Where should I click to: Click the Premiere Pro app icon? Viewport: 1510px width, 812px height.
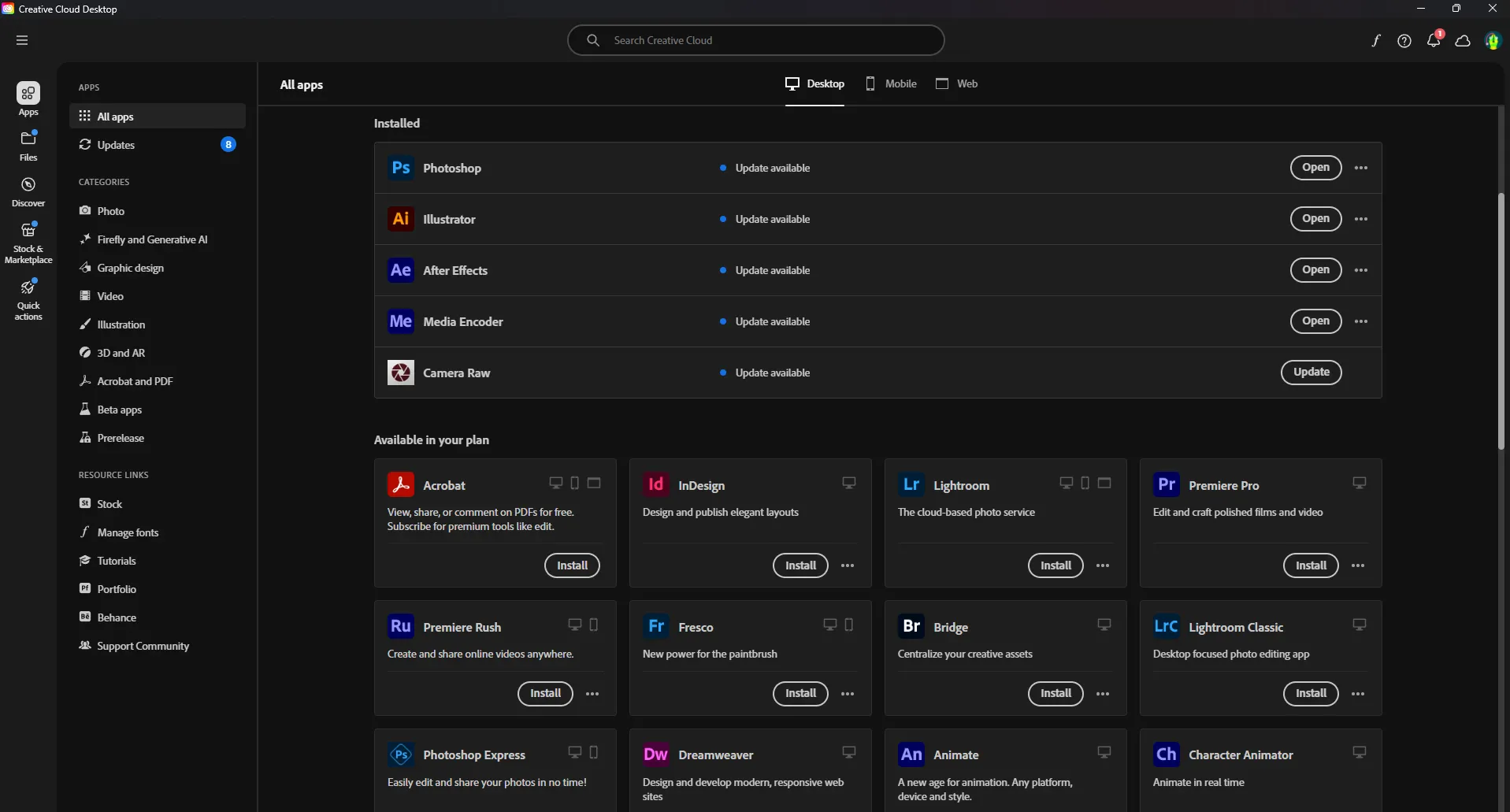tap(1167, 484)
